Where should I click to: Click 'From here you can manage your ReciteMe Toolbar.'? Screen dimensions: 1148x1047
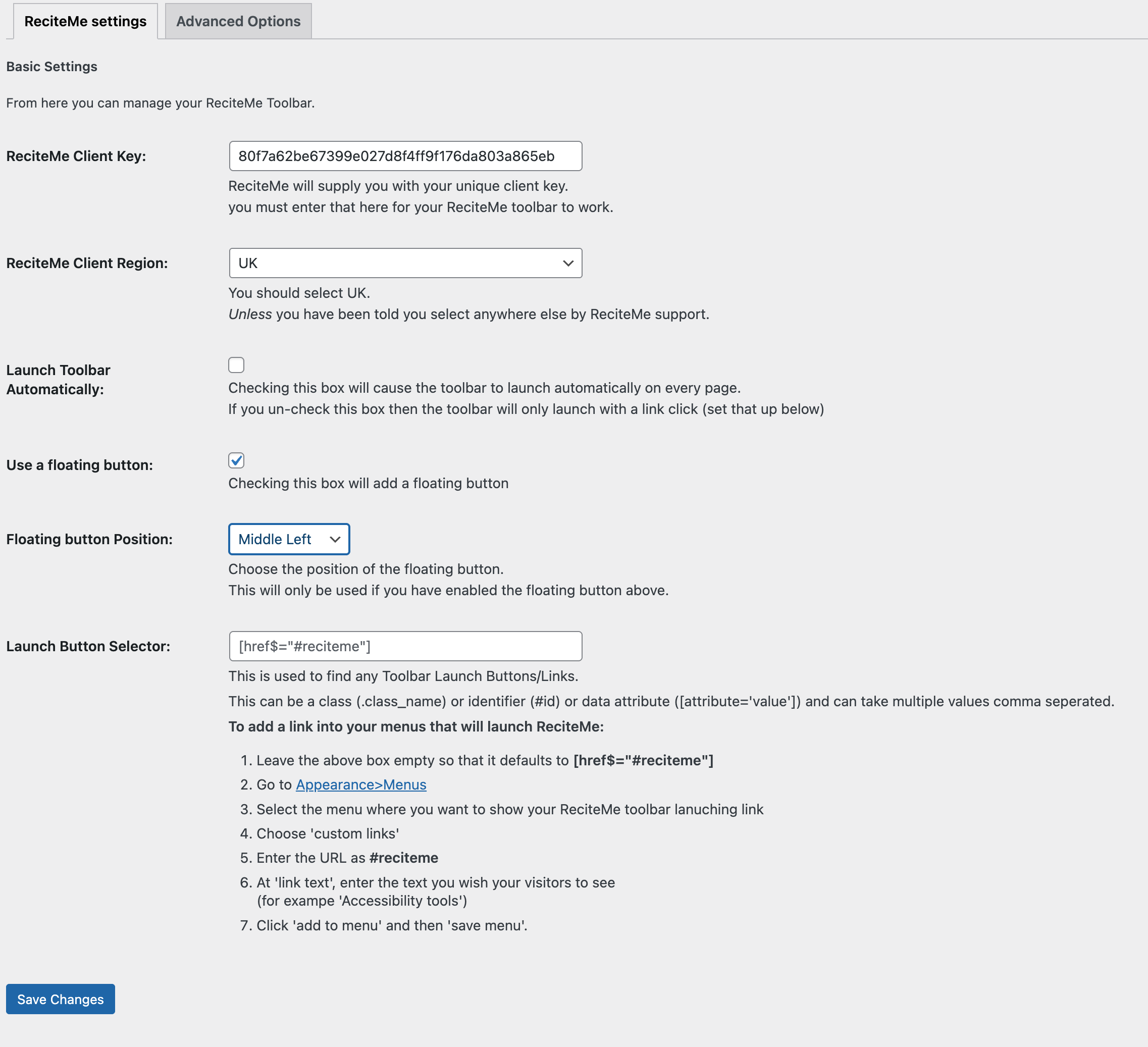tap(161, 103)
